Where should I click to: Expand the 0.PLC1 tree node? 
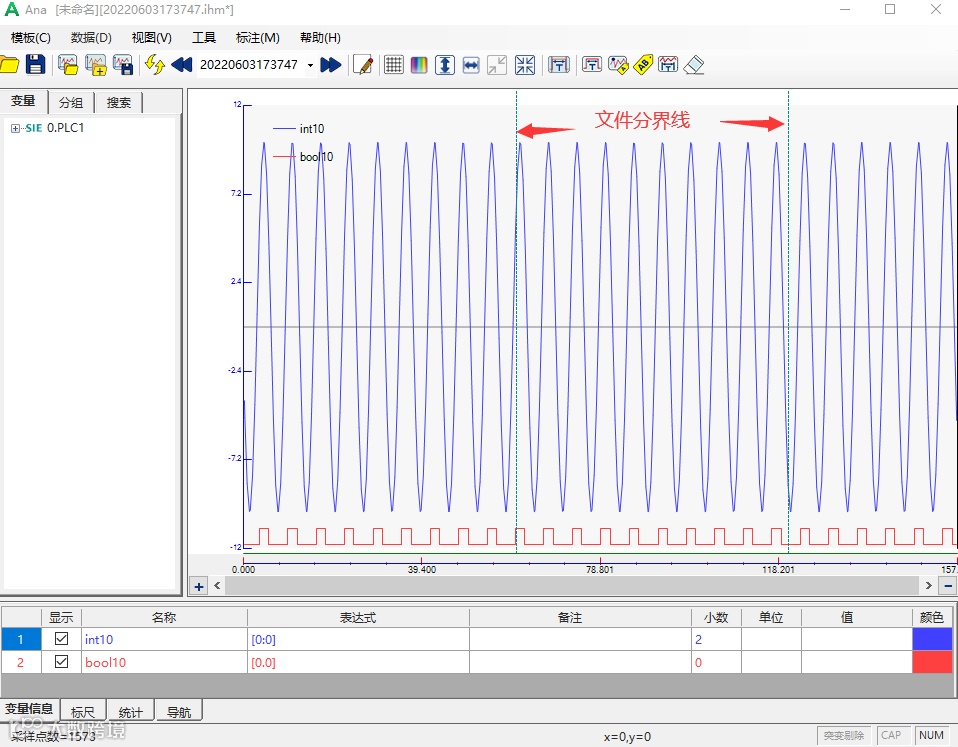(15, 128)
